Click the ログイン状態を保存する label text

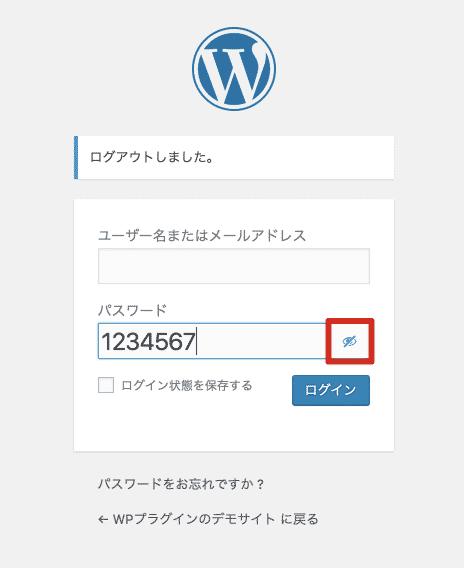click(x=187, y=385)
